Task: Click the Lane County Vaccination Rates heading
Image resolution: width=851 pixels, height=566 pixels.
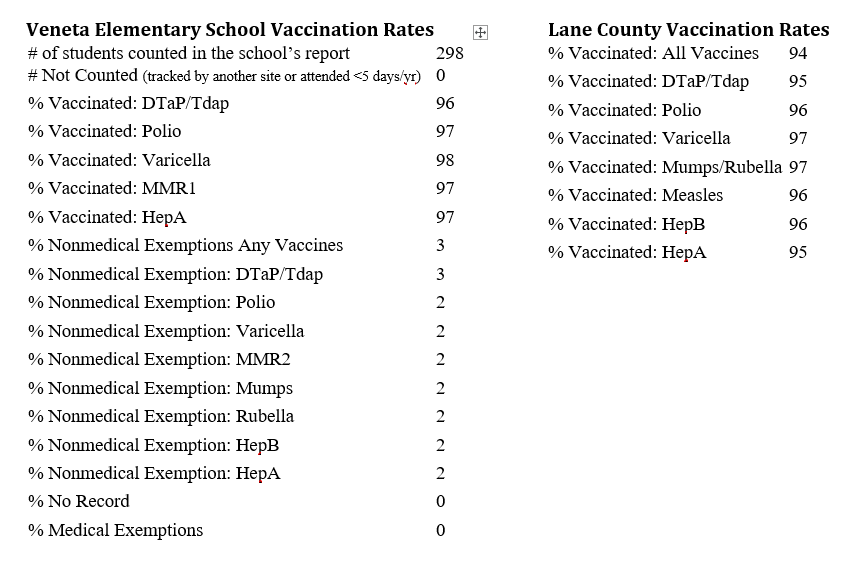Action: point(688,30)
